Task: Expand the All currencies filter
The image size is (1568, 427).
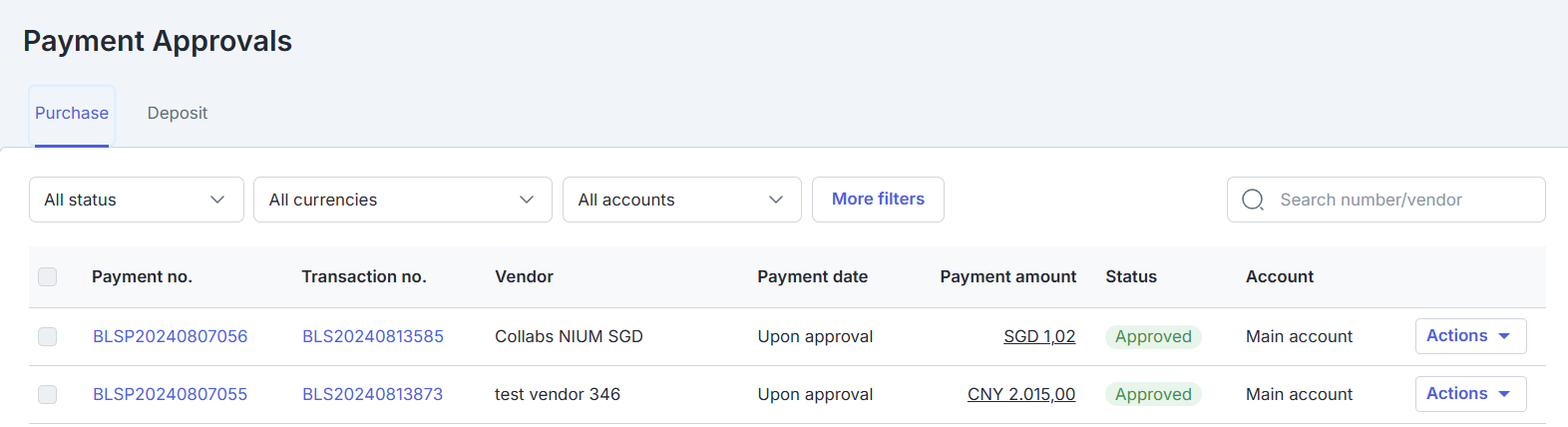Action: point(402,200)
